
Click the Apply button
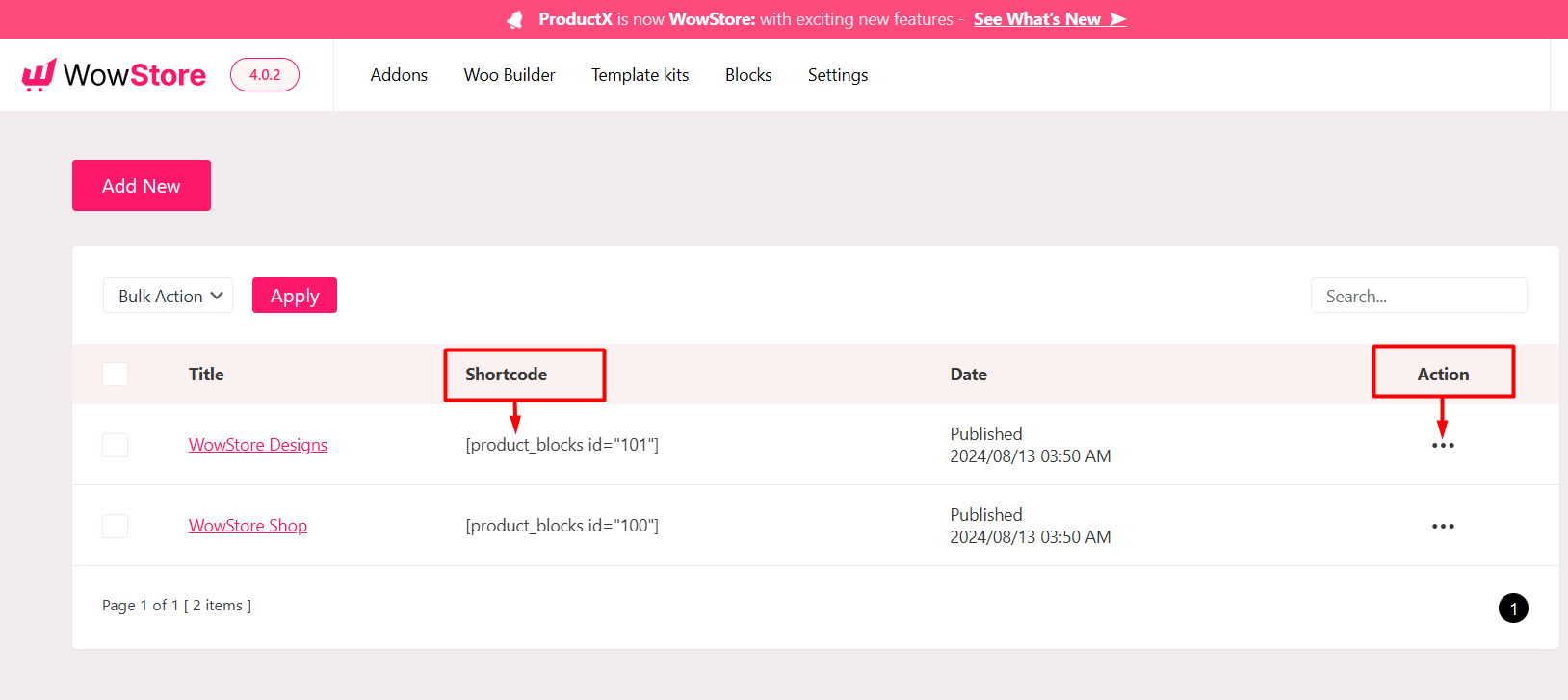coord(295,296)
